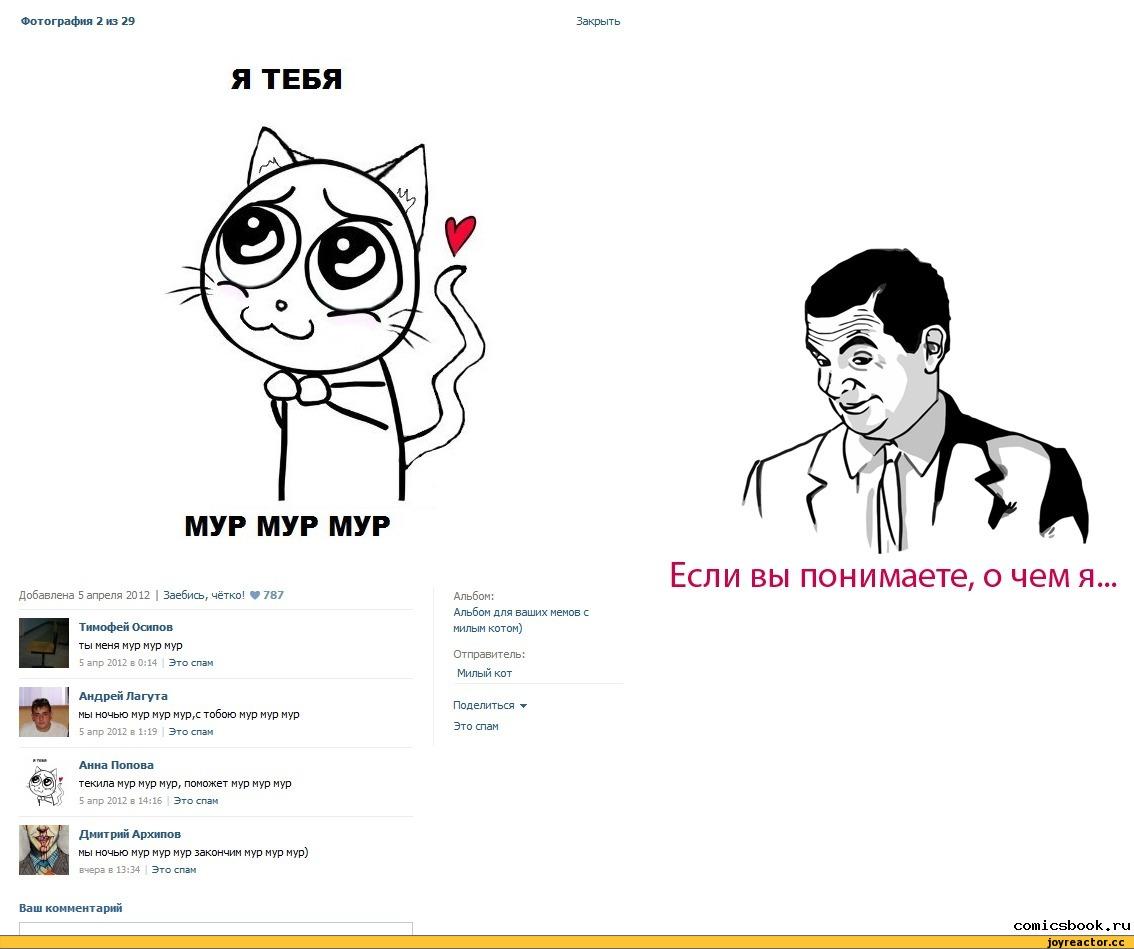Close the photo viewer via Закрыть
Viewport: 1134px width, 949px height.
click(x=597, y=22)
